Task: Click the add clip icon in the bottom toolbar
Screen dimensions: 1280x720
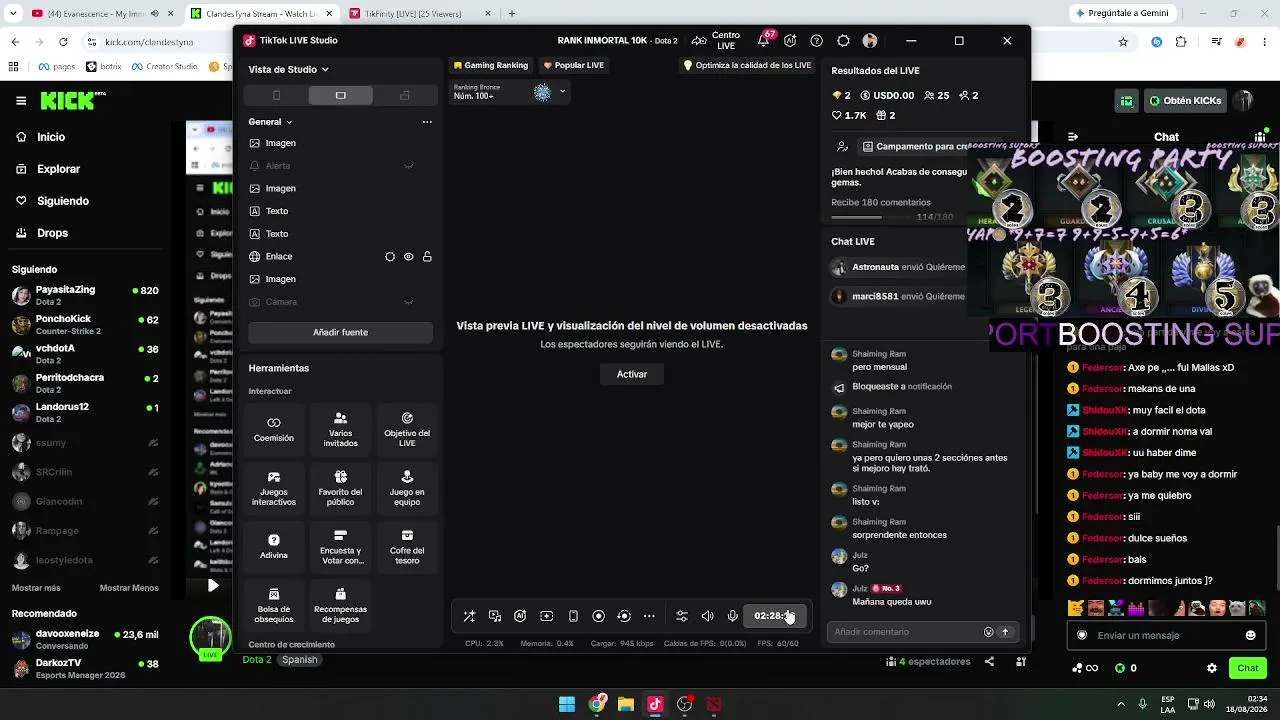Action: click(x=546, y=616)
